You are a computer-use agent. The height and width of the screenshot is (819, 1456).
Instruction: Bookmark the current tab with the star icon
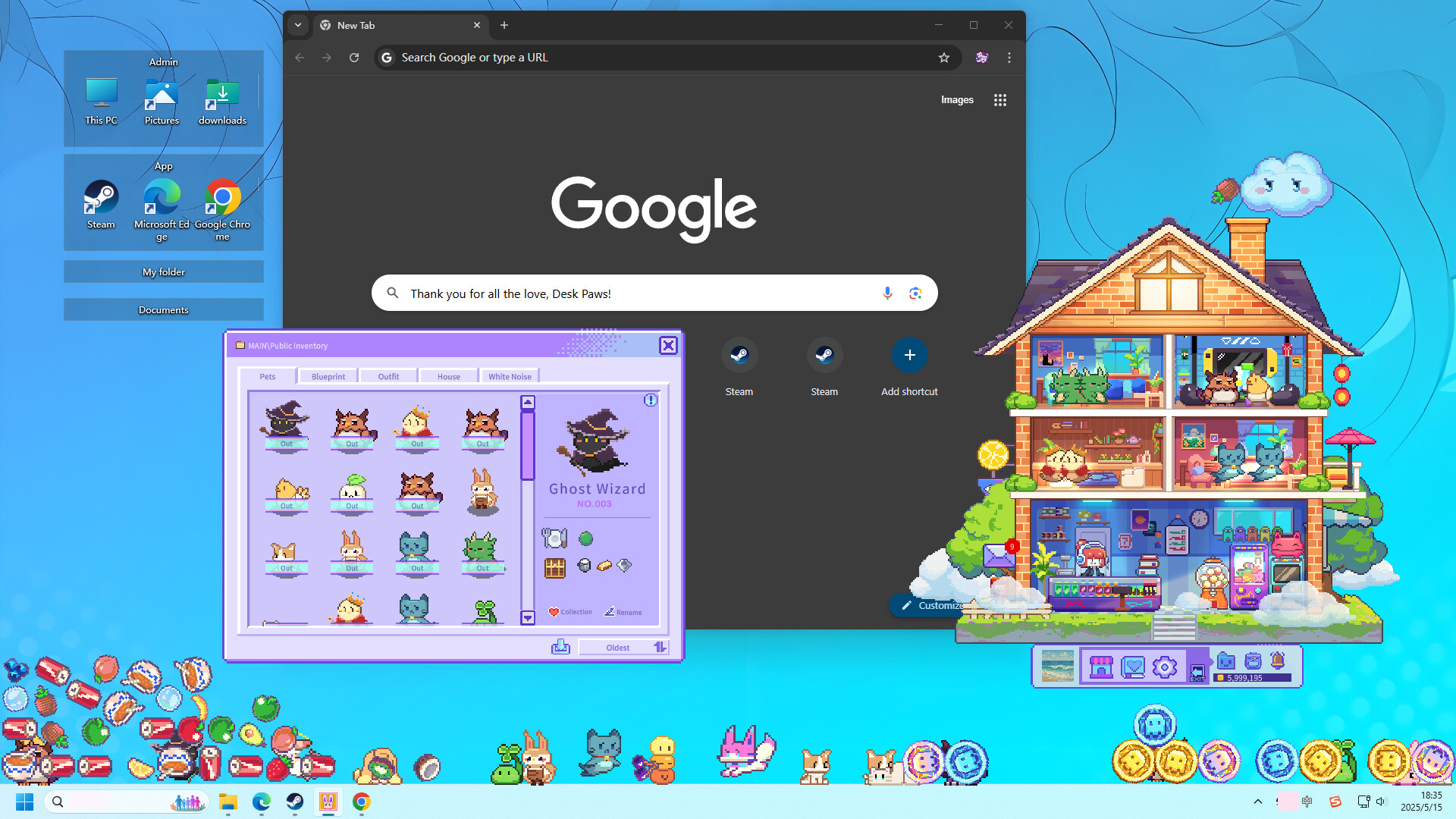pyautogui.click(x=943, y=57)
